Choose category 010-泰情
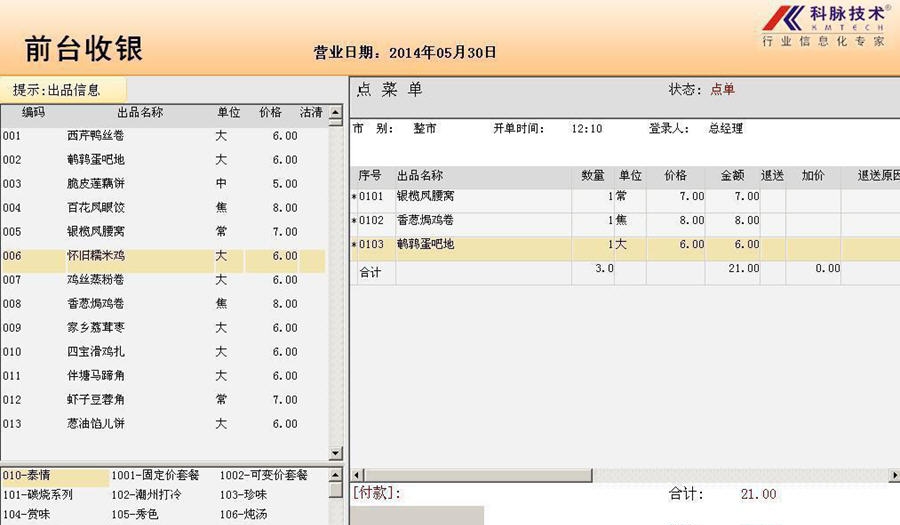Viewport: 900px width, 525px height. pos(55,476)
